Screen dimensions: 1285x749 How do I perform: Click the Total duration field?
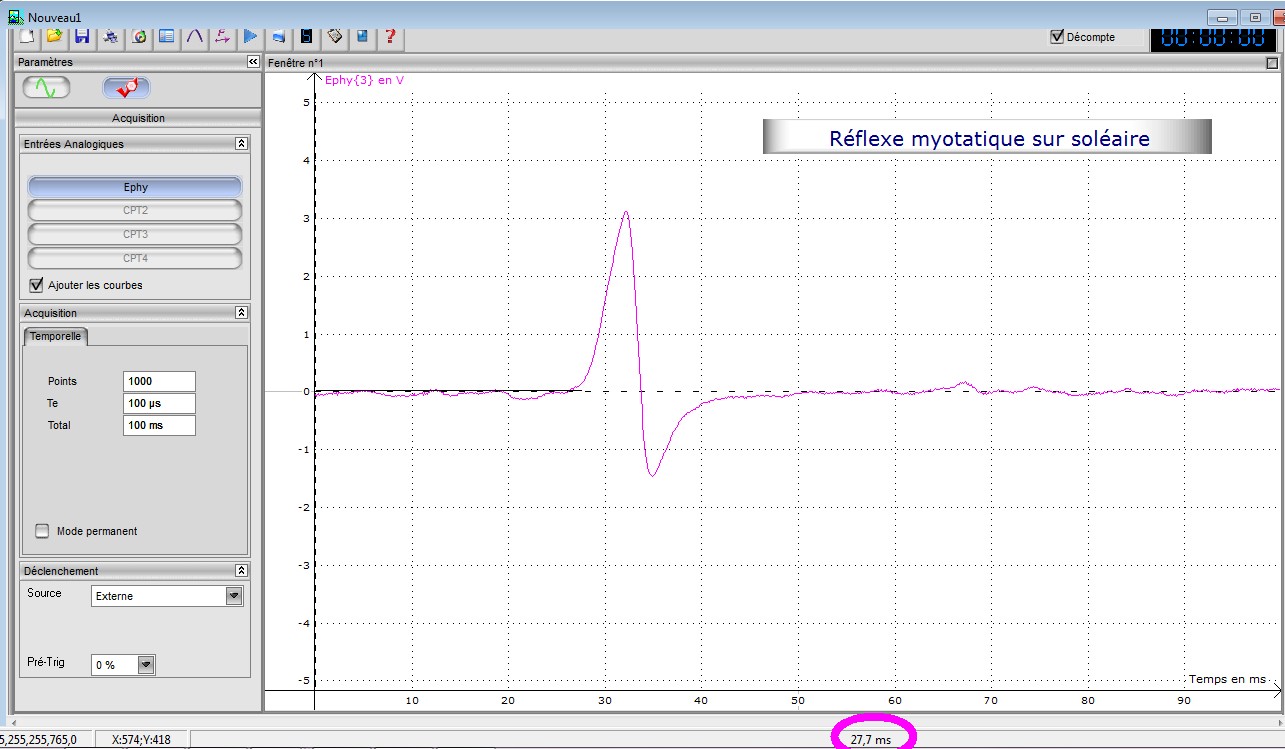click(x=159, y=425)
